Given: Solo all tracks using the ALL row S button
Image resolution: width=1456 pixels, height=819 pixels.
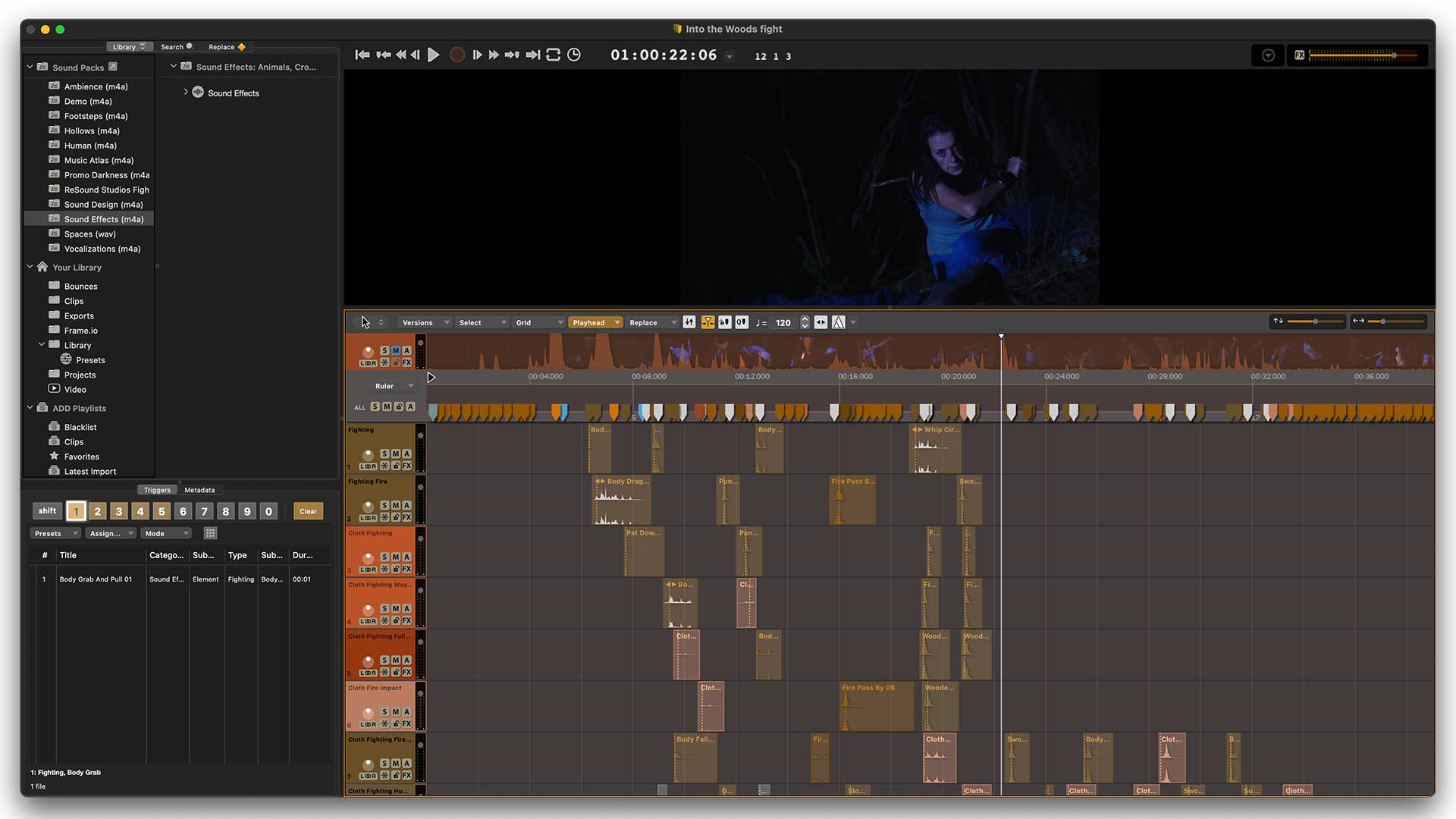Looking at the screenshot, I should [375, 406].
